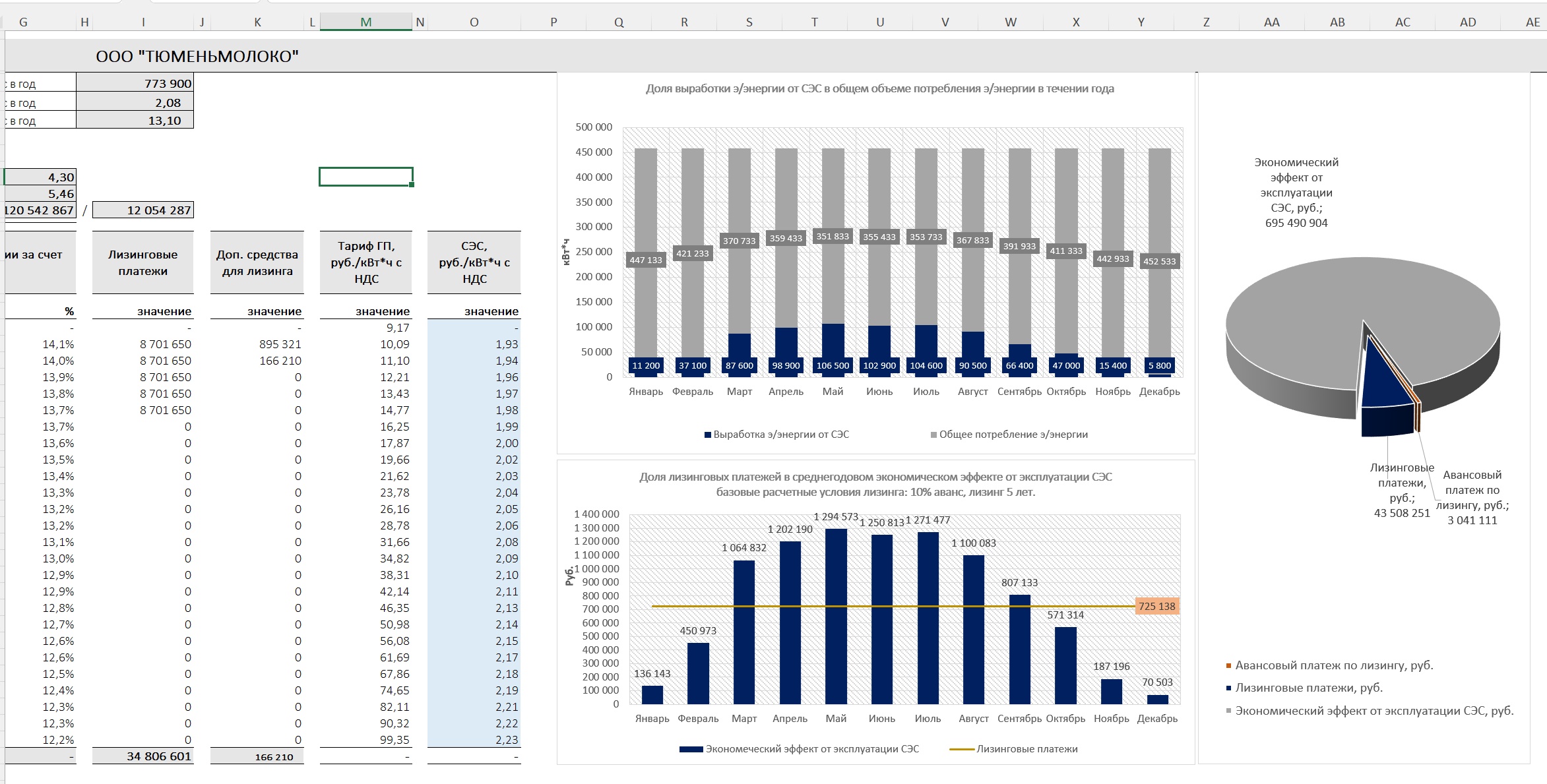Click the ООО "ТЮМЕНЬМОЛОКО" title cell
This screenshot has height=784, width=1547.
(197, 56)
